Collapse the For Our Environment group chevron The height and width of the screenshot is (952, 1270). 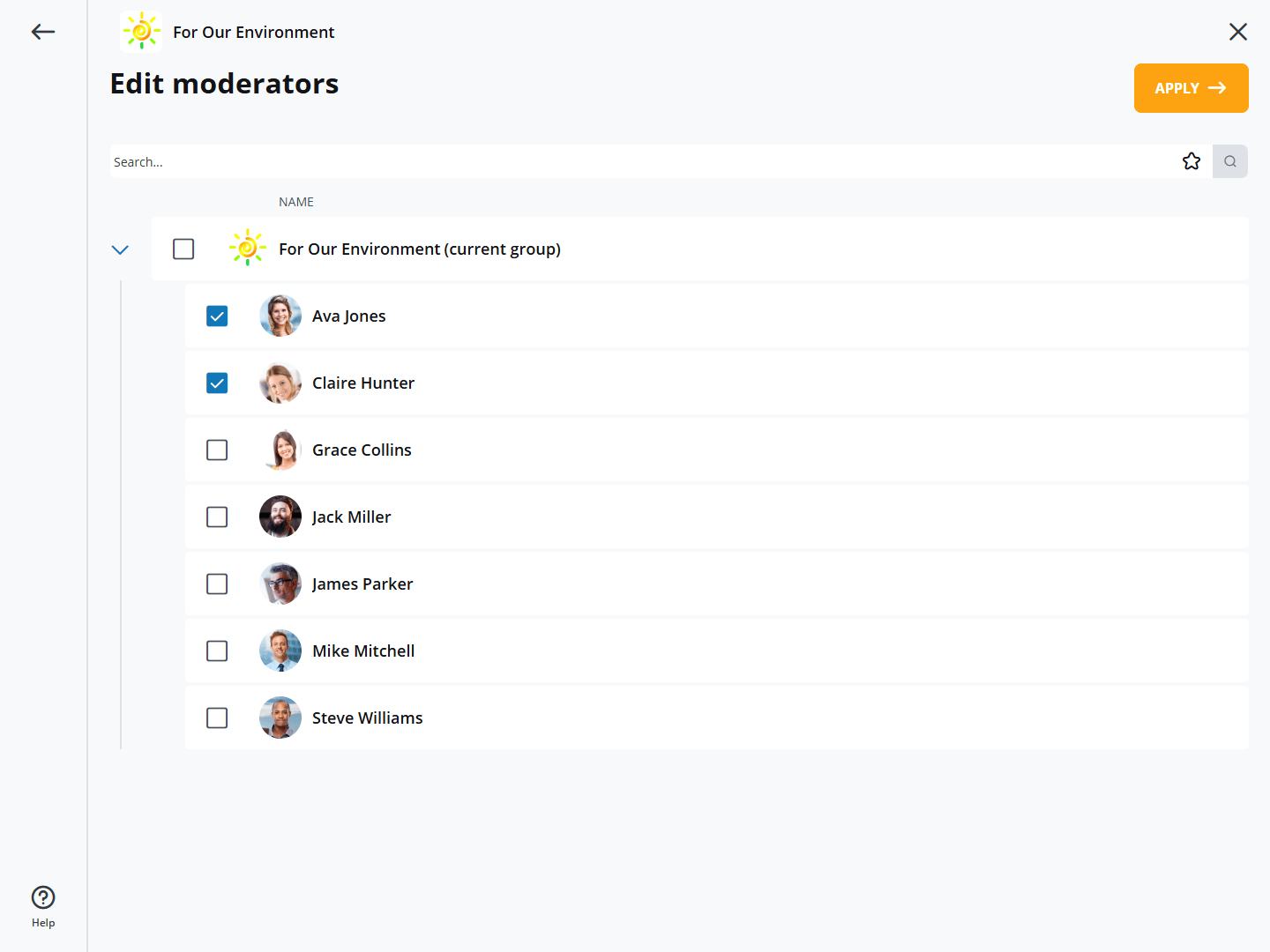click(x=121, y=249)
